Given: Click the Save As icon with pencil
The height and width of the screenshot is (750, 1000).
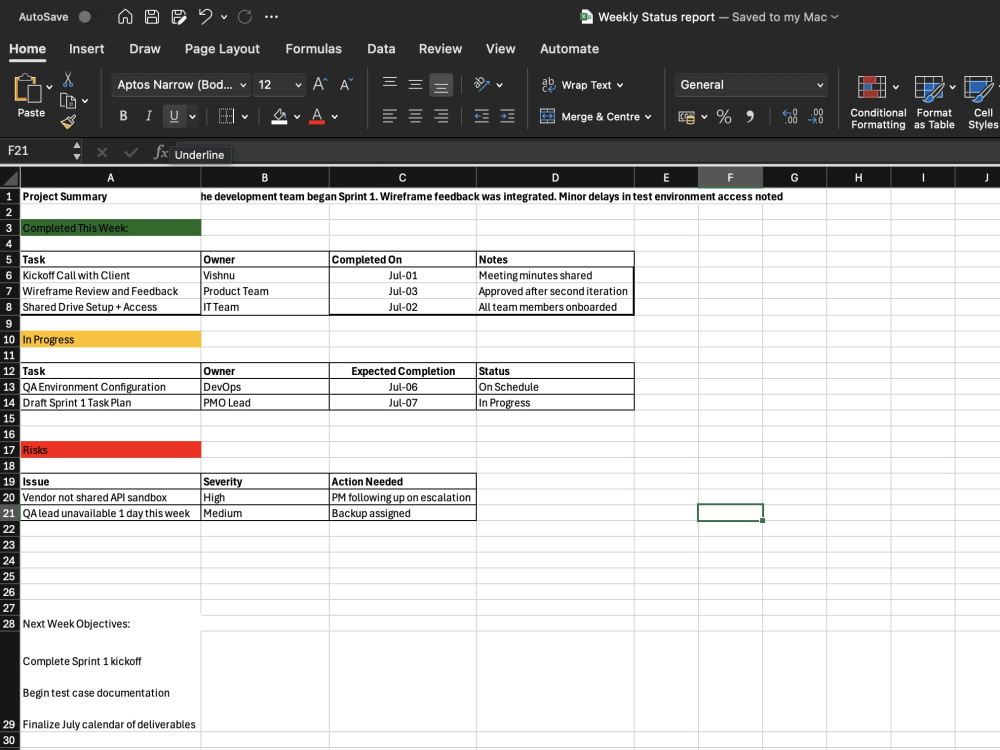Looking at the screenshot, I should (x=179, y=17).
